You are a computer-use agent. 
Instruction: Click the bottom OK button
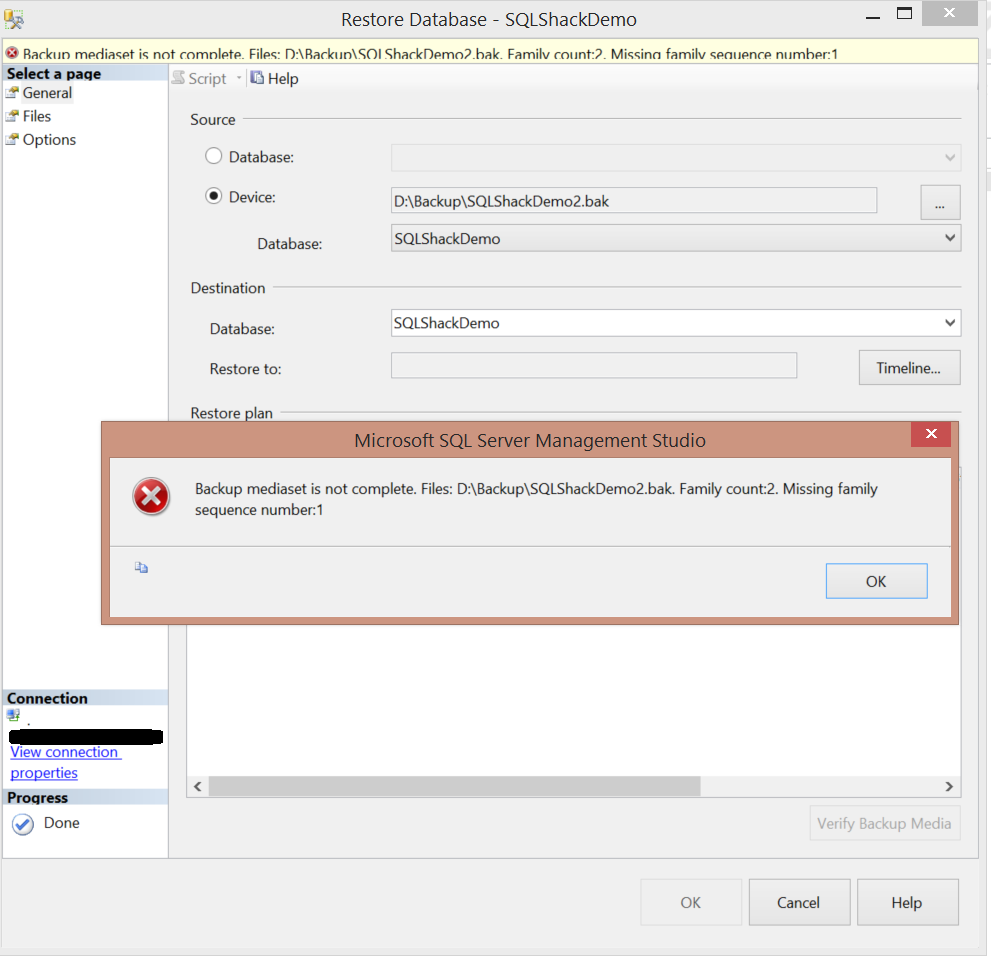[x=690, y=903]
